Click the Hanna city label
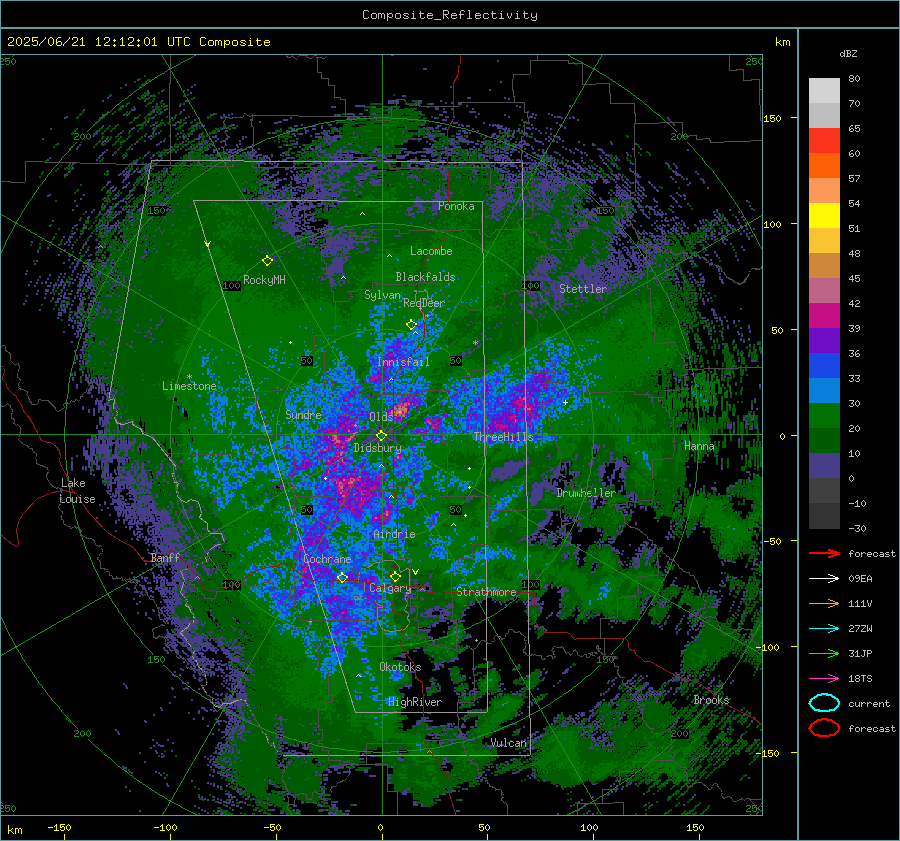 coord(699,446)
